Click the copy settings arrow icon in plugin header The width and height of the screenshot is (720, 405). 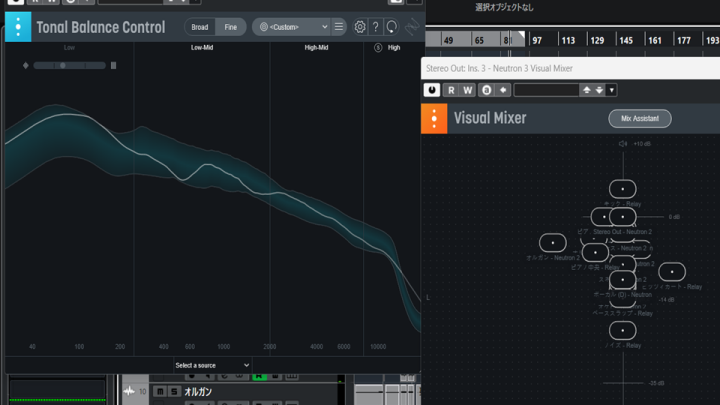(x=503, y=90)
